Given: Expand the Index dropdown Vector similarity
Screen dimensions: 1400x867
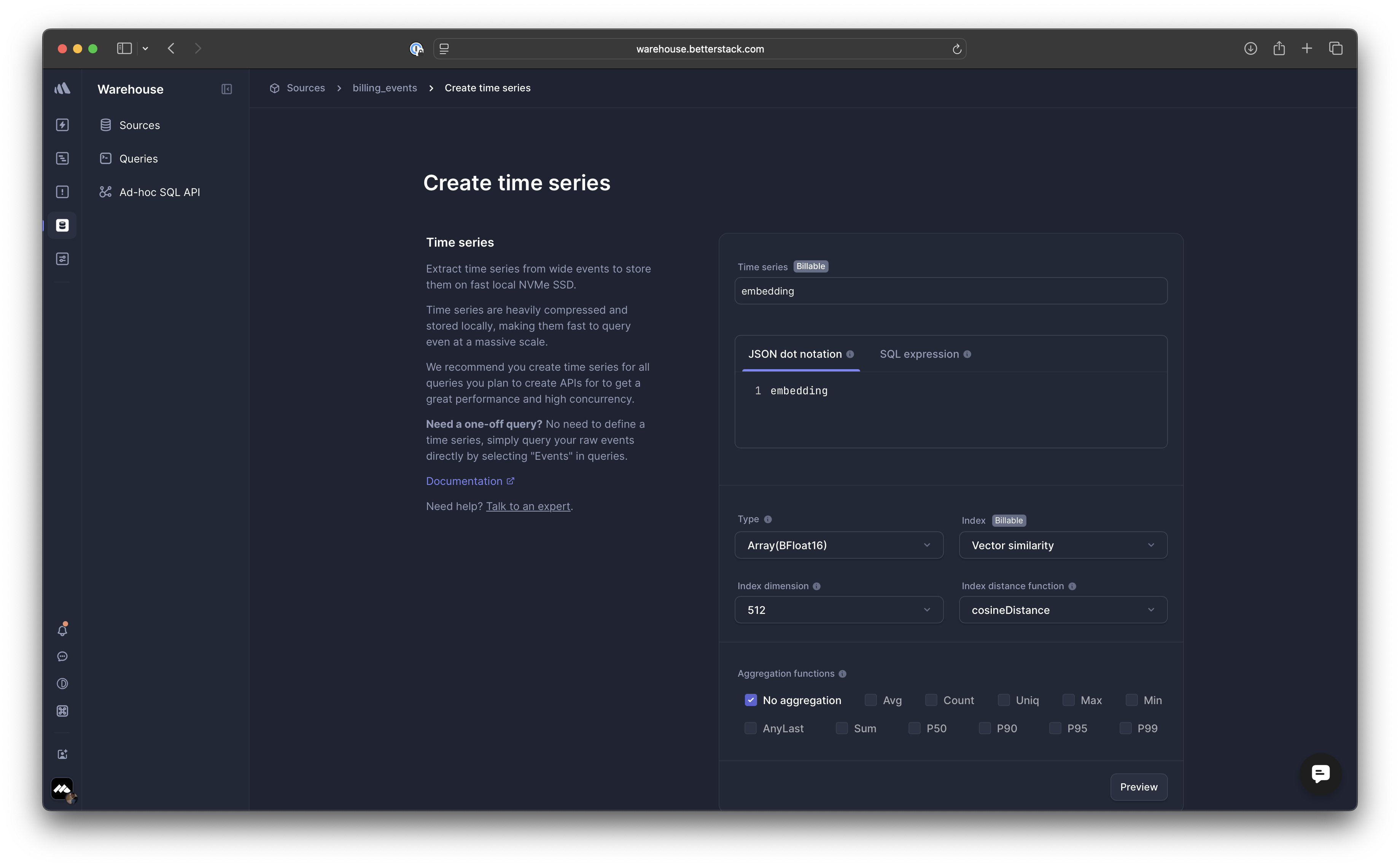Looking at the screenshot, I should [1063, 545].
